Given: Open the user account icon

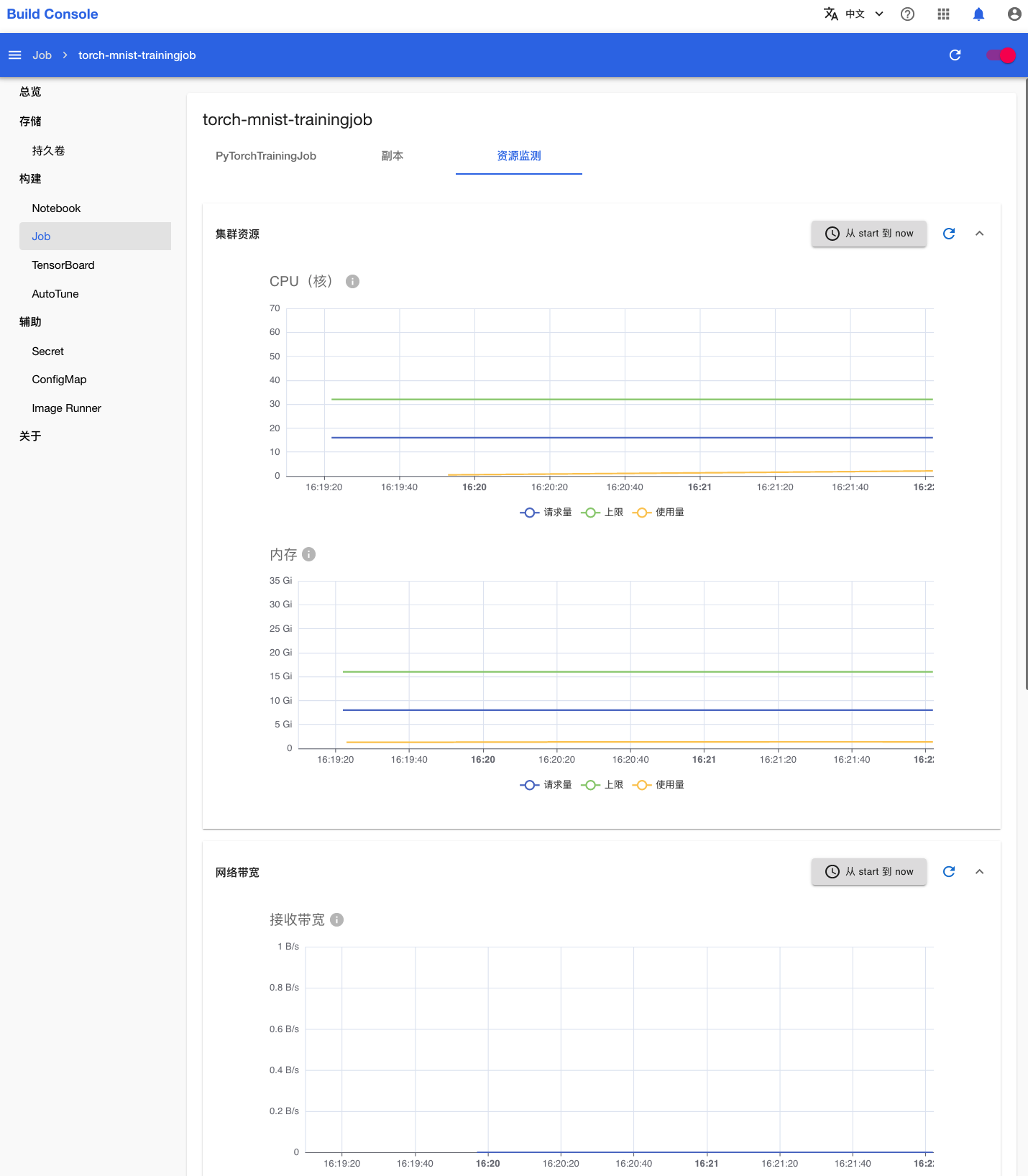Looking at the screenshot, I should click(1014, 14).
